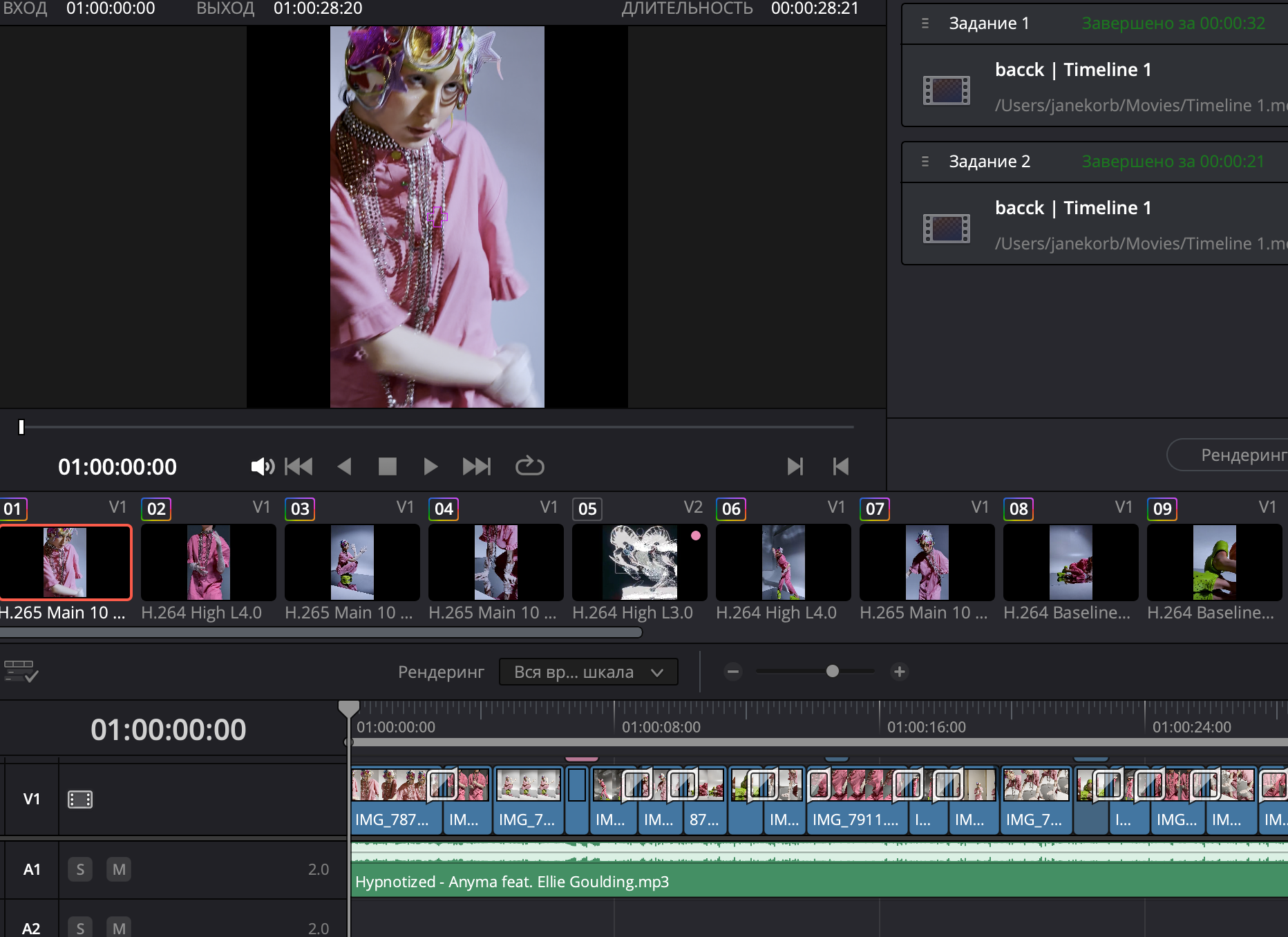The height and width of the screenshot is (937, 1288).
Task: Click the ВЫХОД timecode 01:00:28:20 field
Action: (x=318, y=8)
